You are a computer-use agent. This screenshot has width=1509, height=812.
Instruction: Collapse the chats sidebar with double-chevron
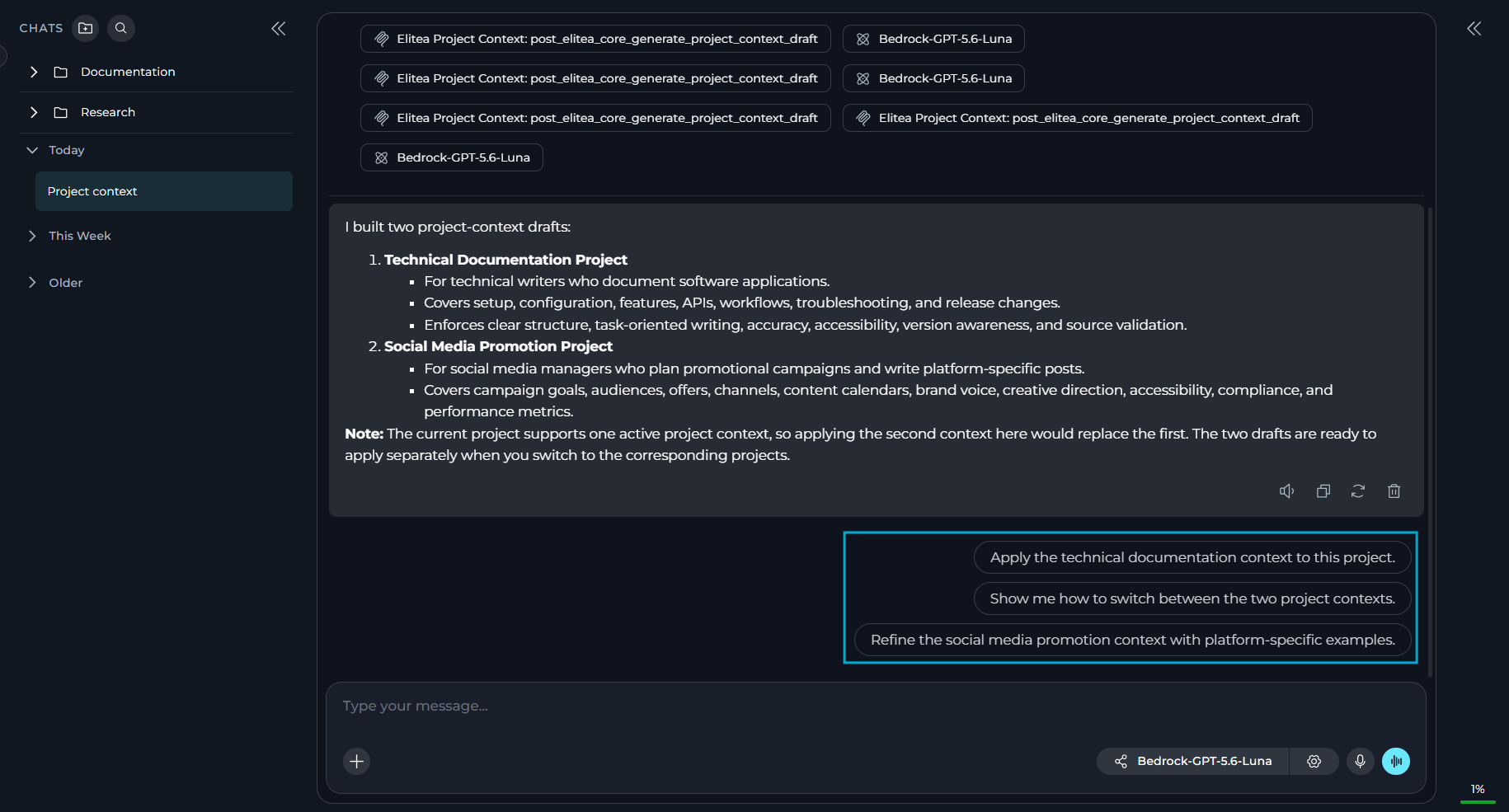[279, 29]
